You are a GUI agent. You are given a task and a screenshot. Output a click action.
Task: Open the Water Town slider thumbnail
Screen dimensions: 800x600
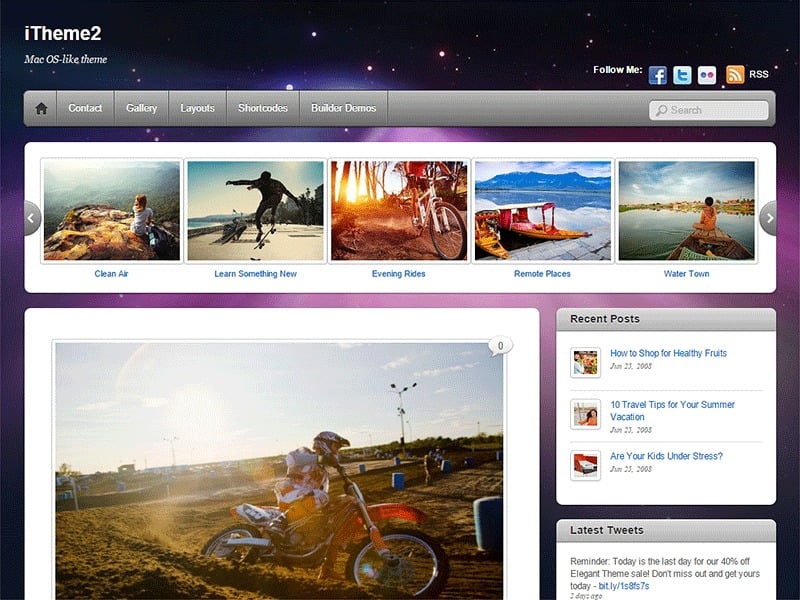pyautogui.click(x=687, y=211)
